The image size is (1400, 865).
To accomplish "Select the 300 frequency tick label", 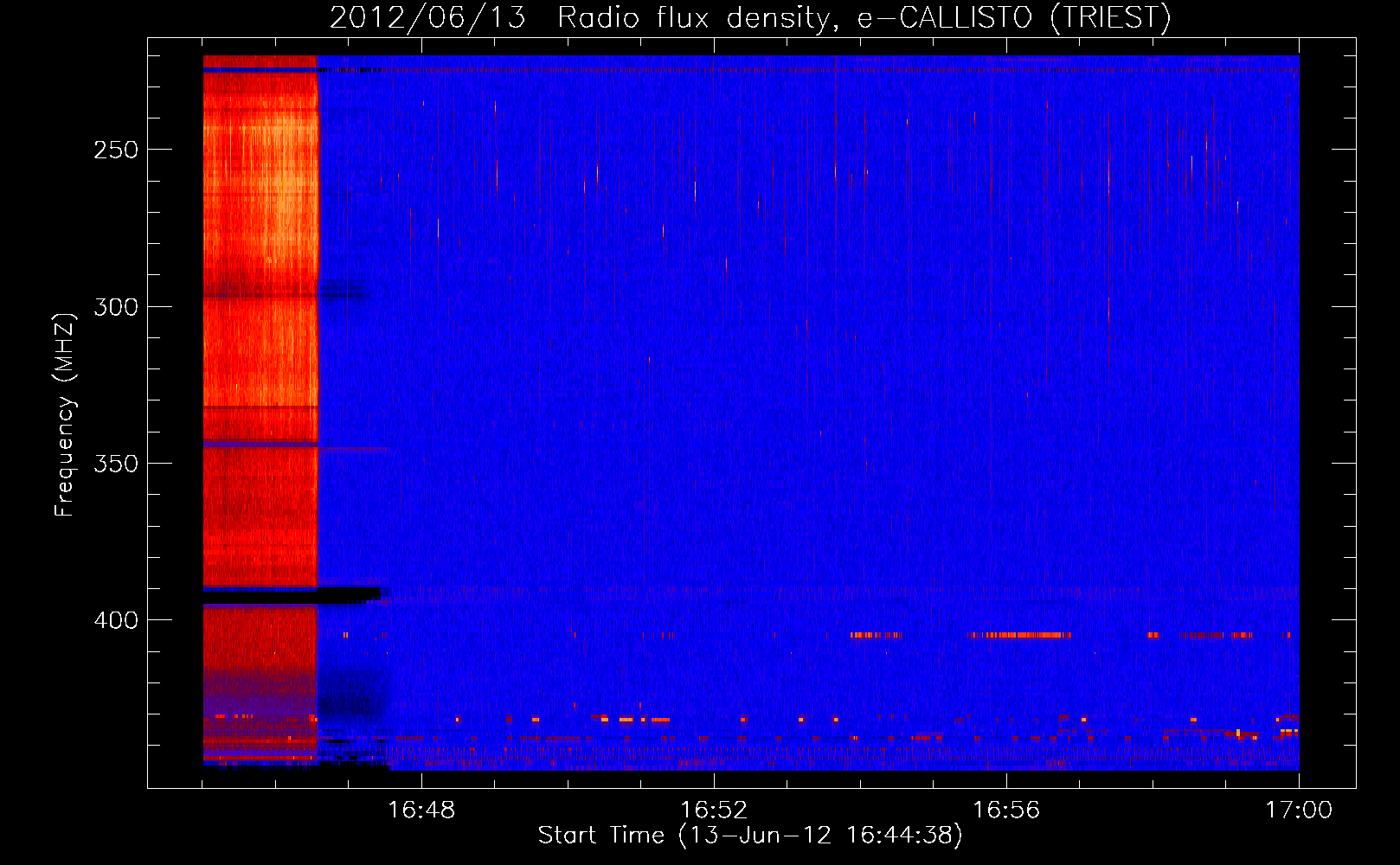I will tap(116, 307).
